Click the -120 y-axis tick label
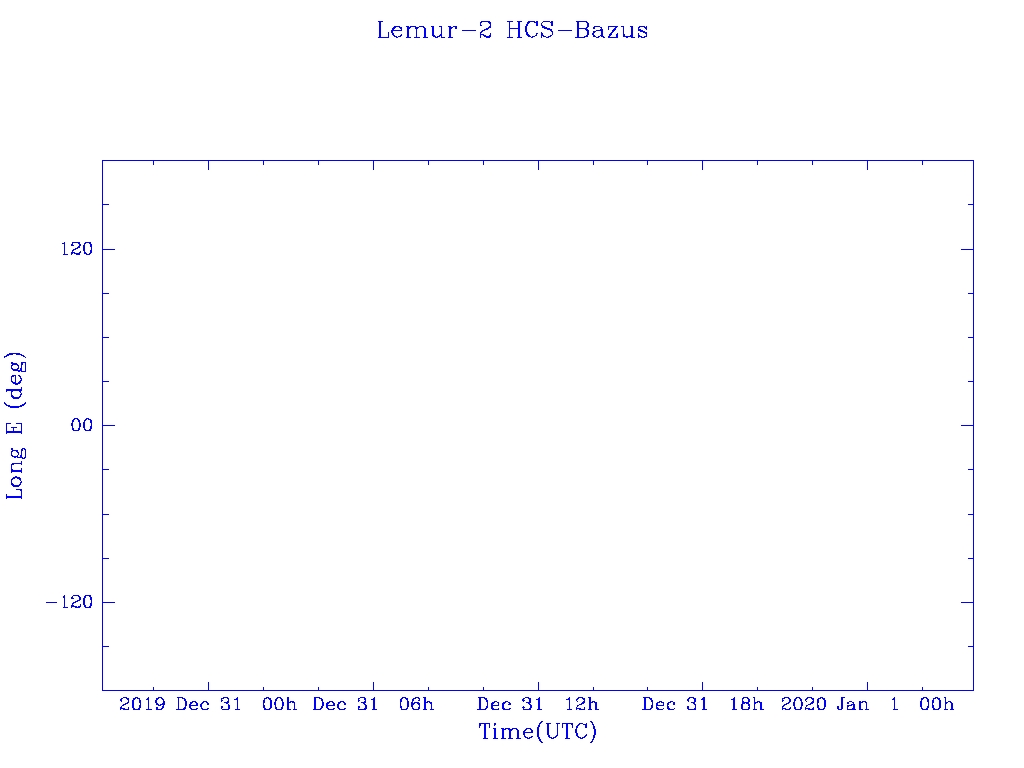This screenshot has height=768, width=1024. (68, 602)
